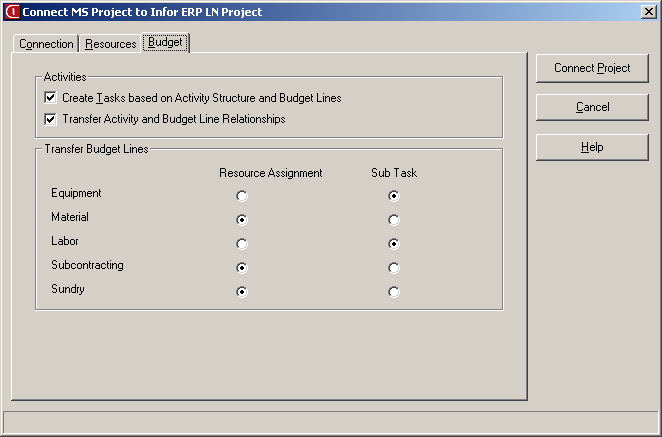Open Help for this dialog
The height and width of the screenshot is (437, 662).
pos(592,147)
